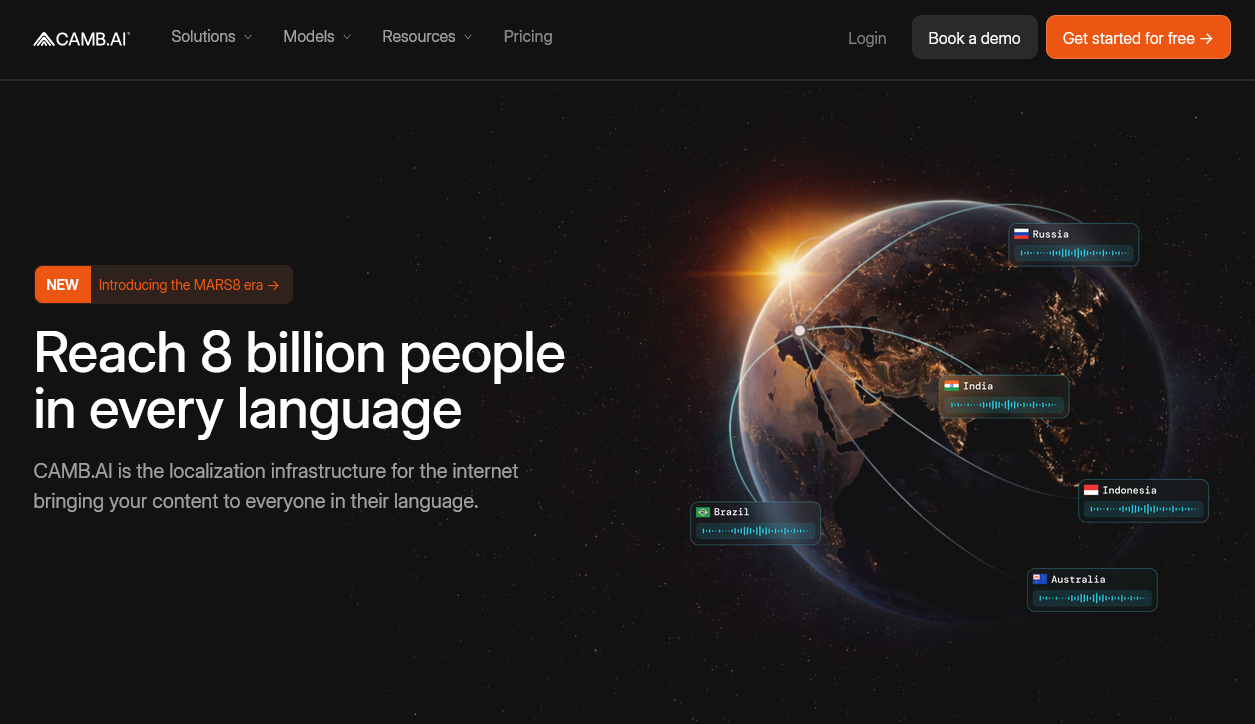Go to the Pricing page

pos(528,36)
